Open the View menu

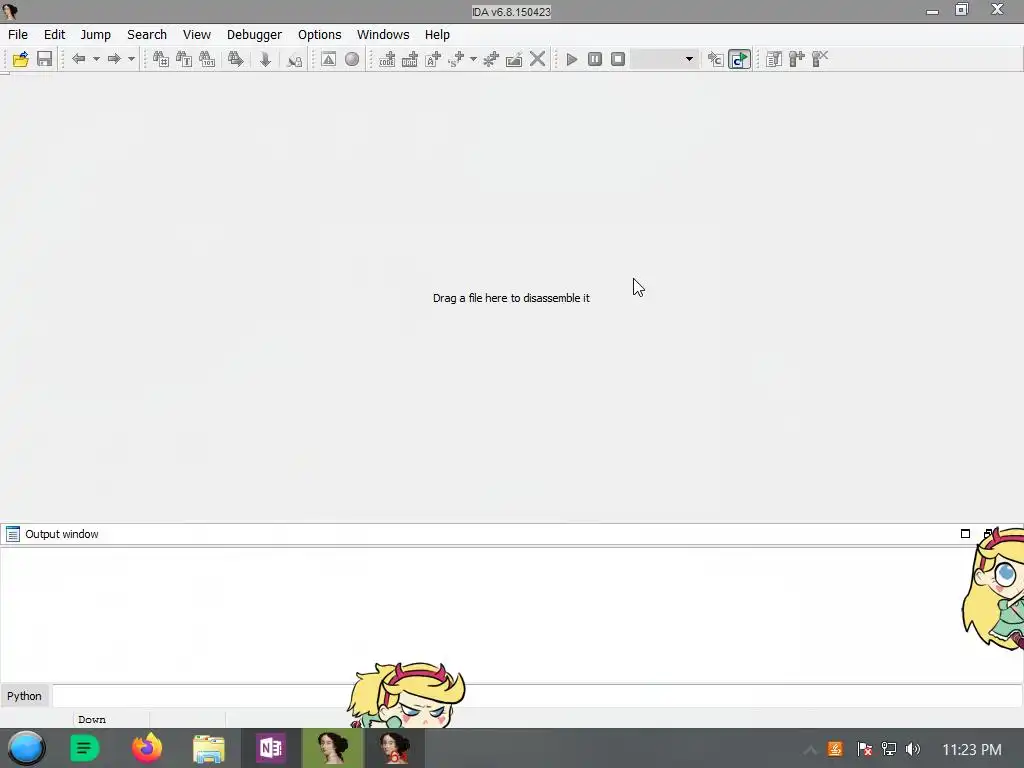pos(197,35)
